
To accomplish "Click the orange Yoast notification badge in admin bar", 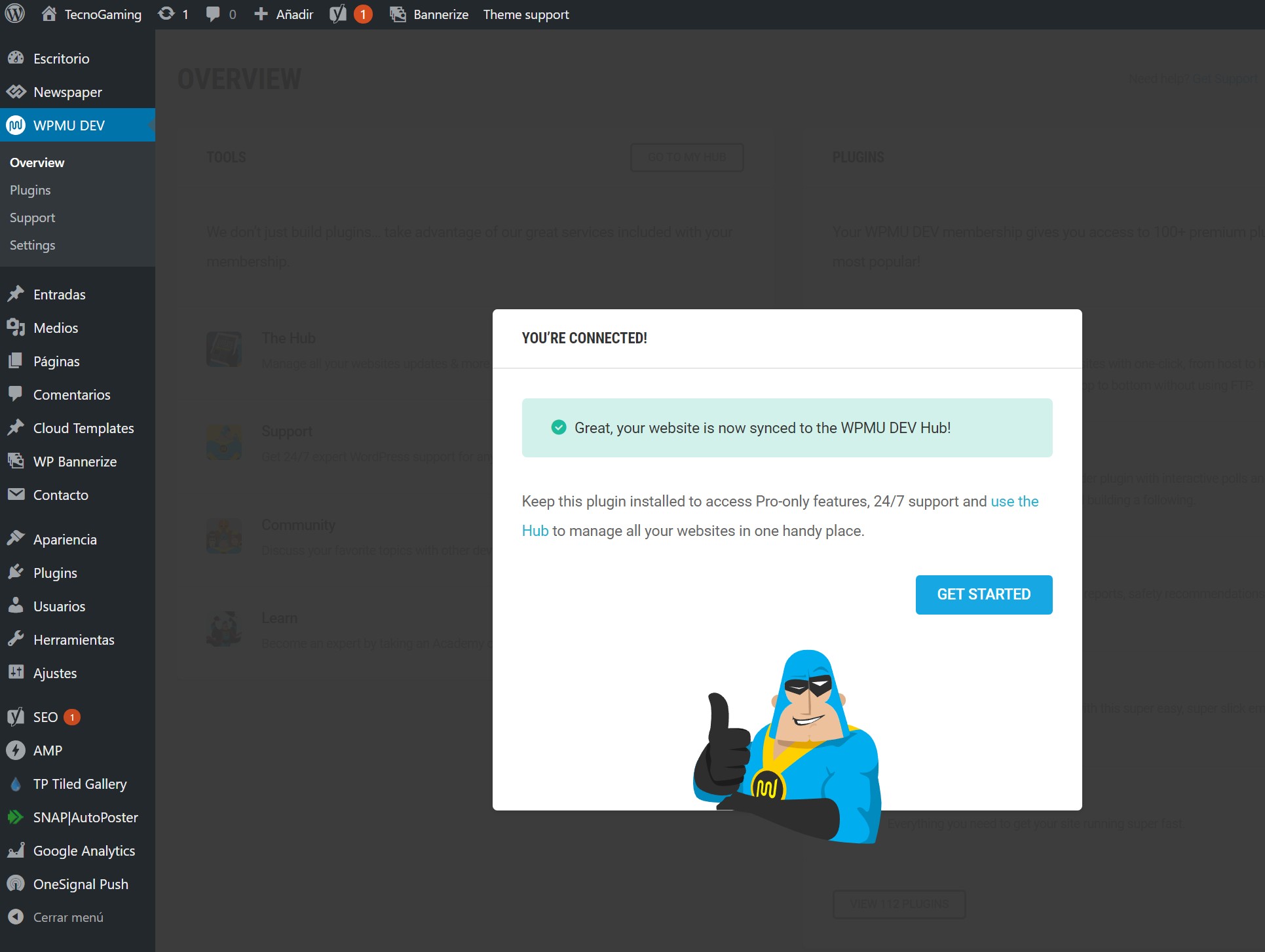I will tap(363, 14).
